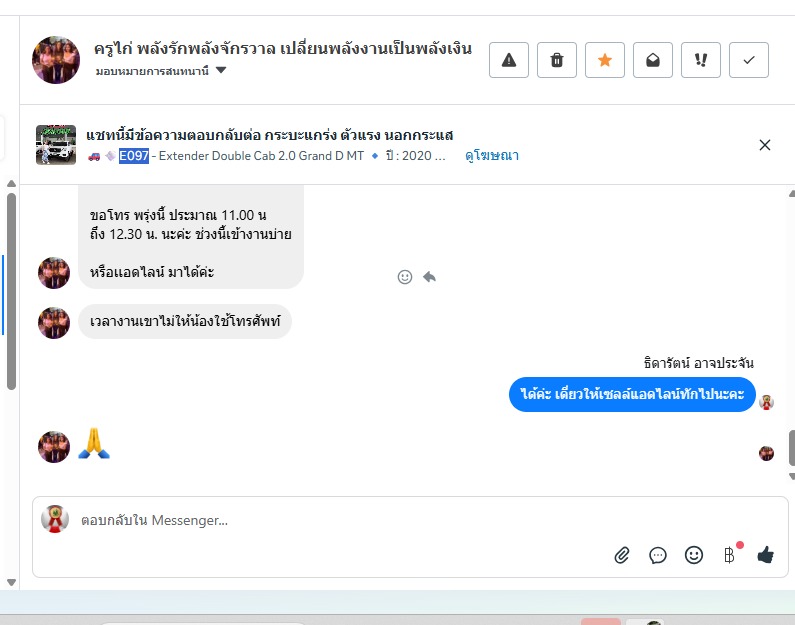Open emoji picker in message composer
This screenshot has height=625, width=795.
point(694,555)
